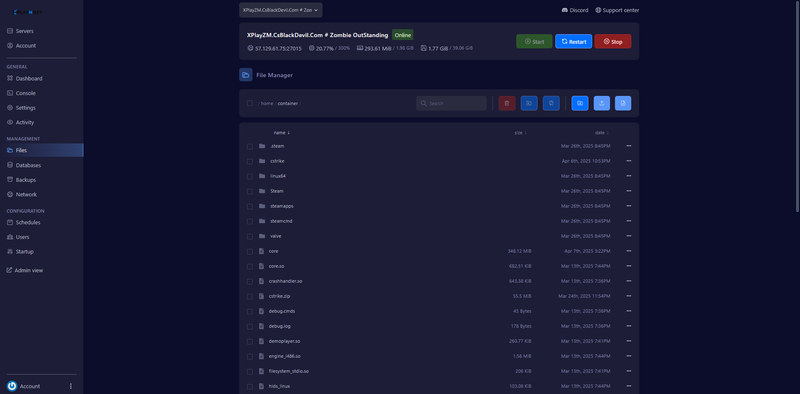The height and width of the screenshot is (394, 800).
Task: Select the core.so file checkbox
Action: click(x=249, y=266)
